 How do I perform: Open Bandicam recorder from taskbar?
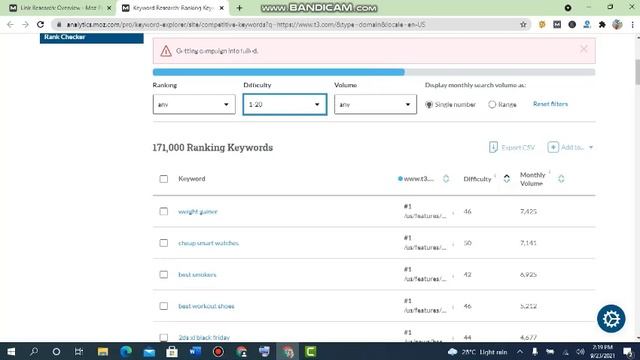218,351
